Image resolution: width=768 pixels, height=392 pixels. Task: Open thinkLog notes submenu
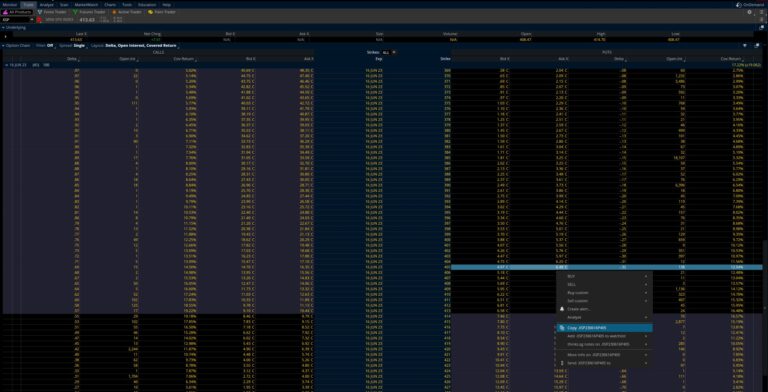(604, 344)
